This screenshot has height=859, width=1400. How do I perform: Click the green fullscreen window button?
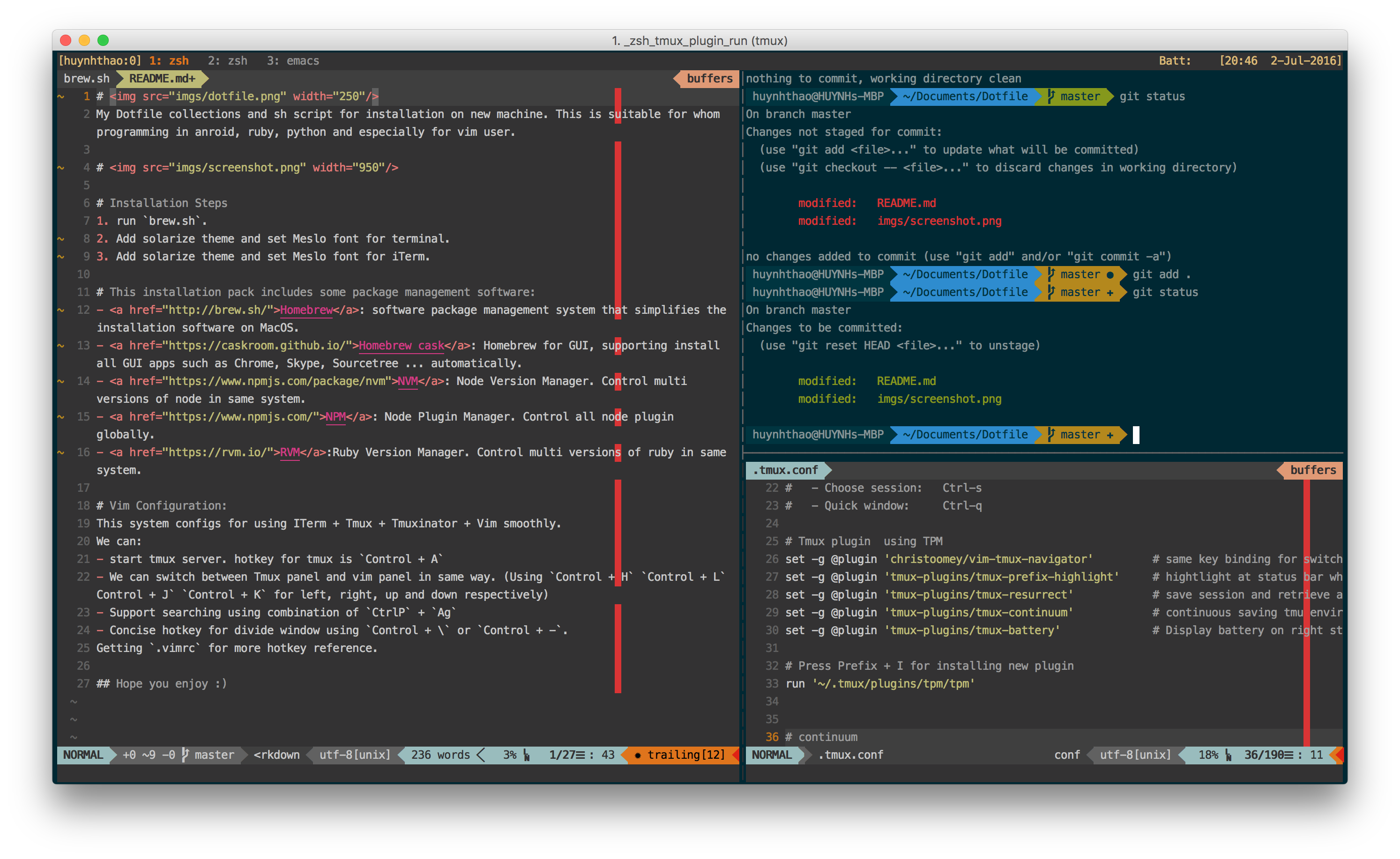coord(103,40)
